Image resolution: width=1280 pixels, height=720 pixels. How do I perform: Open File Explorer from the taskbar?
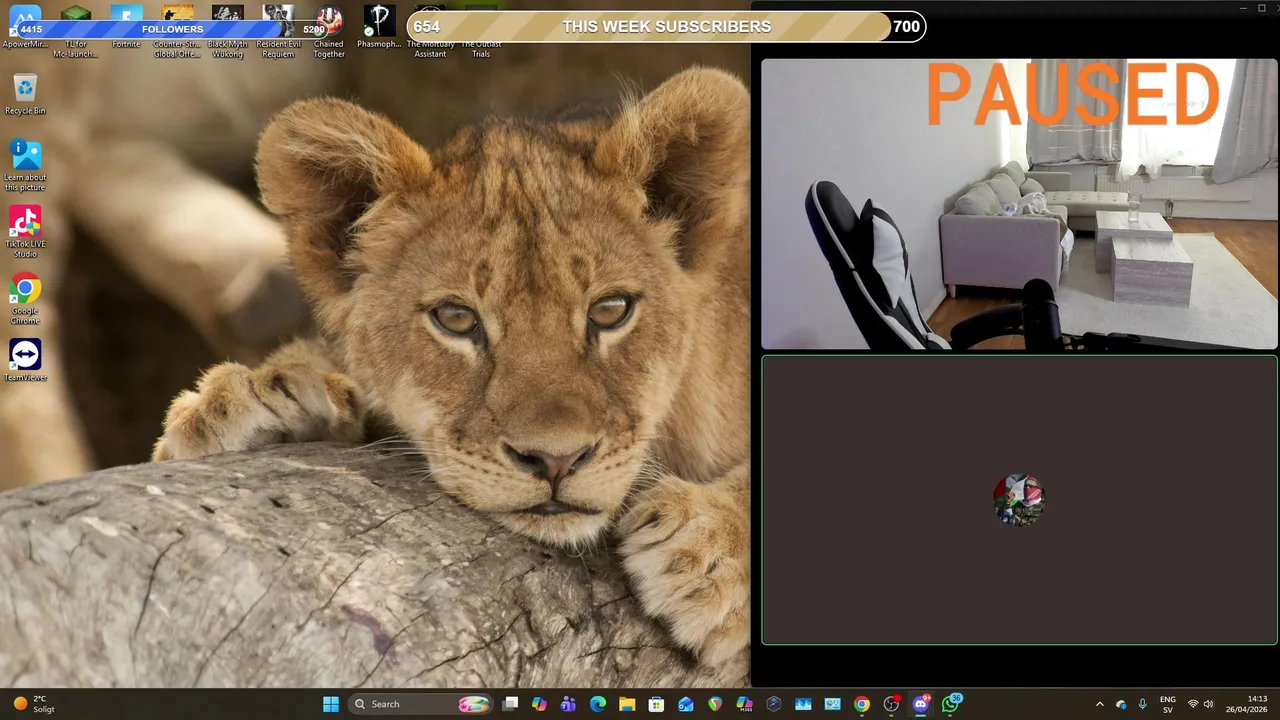click(627, 704)
